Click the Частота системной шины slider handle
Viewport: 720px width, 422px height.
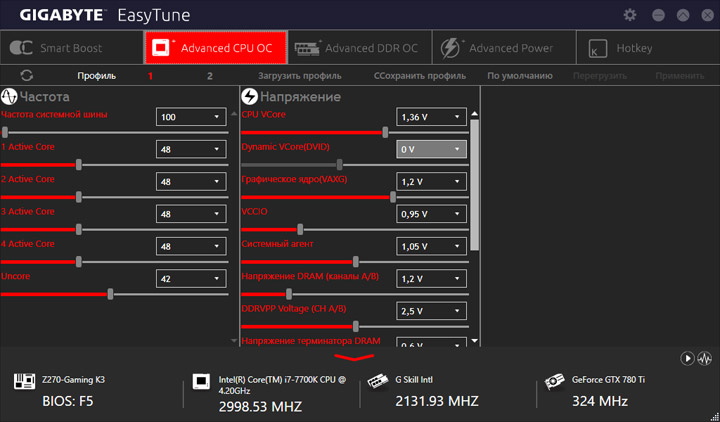5,133
